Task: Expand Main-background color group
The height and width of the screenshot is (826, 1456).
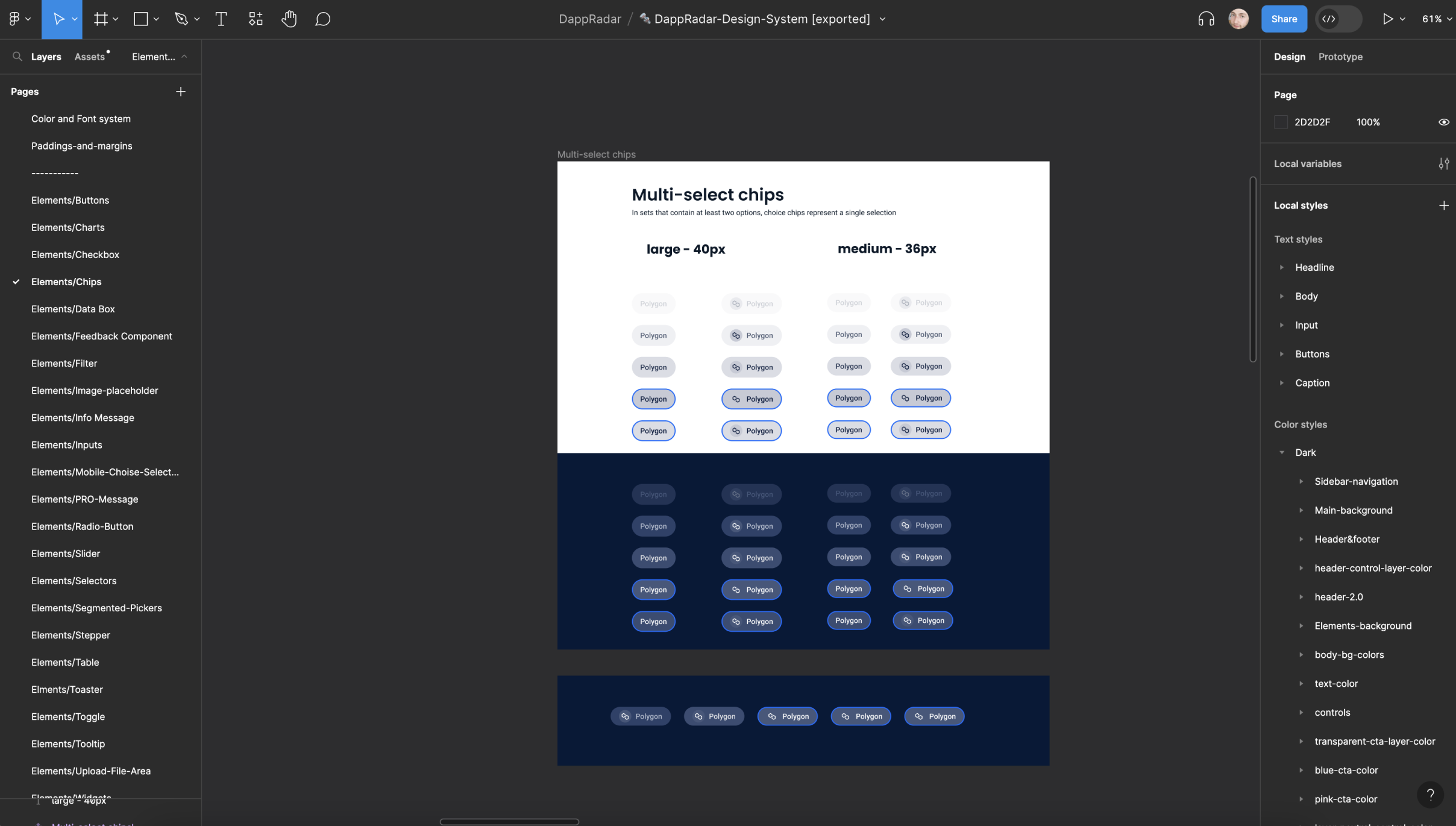Action: 1301,511
